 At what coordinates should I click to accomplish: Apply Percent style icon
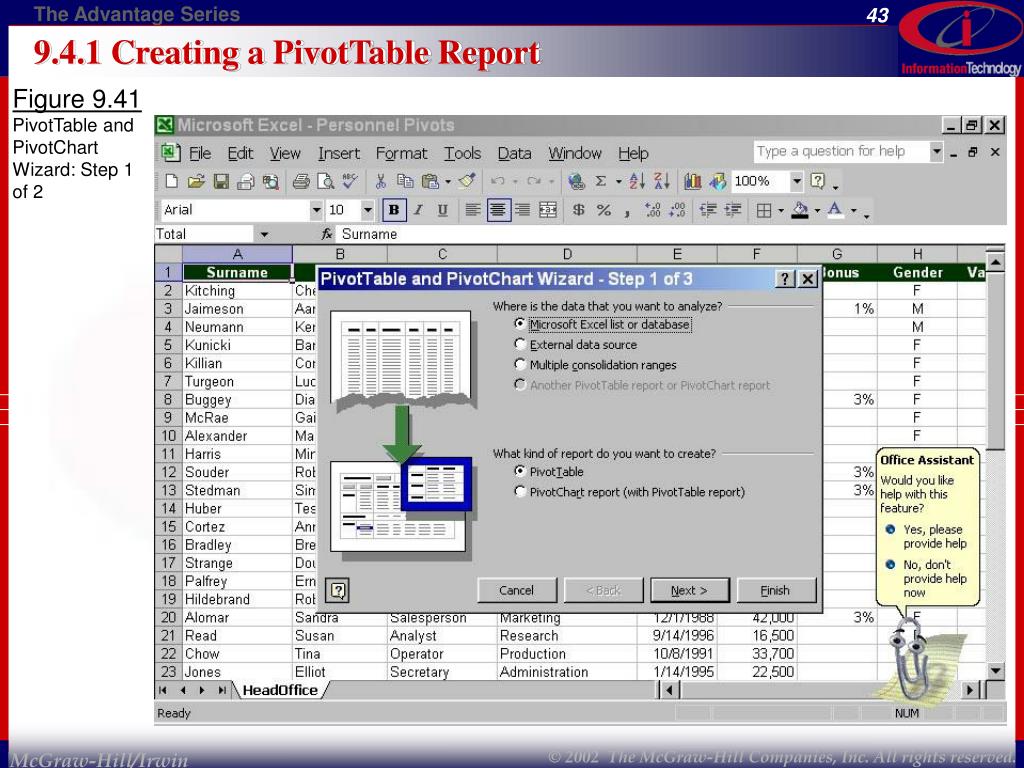click(x=604, y=210)
